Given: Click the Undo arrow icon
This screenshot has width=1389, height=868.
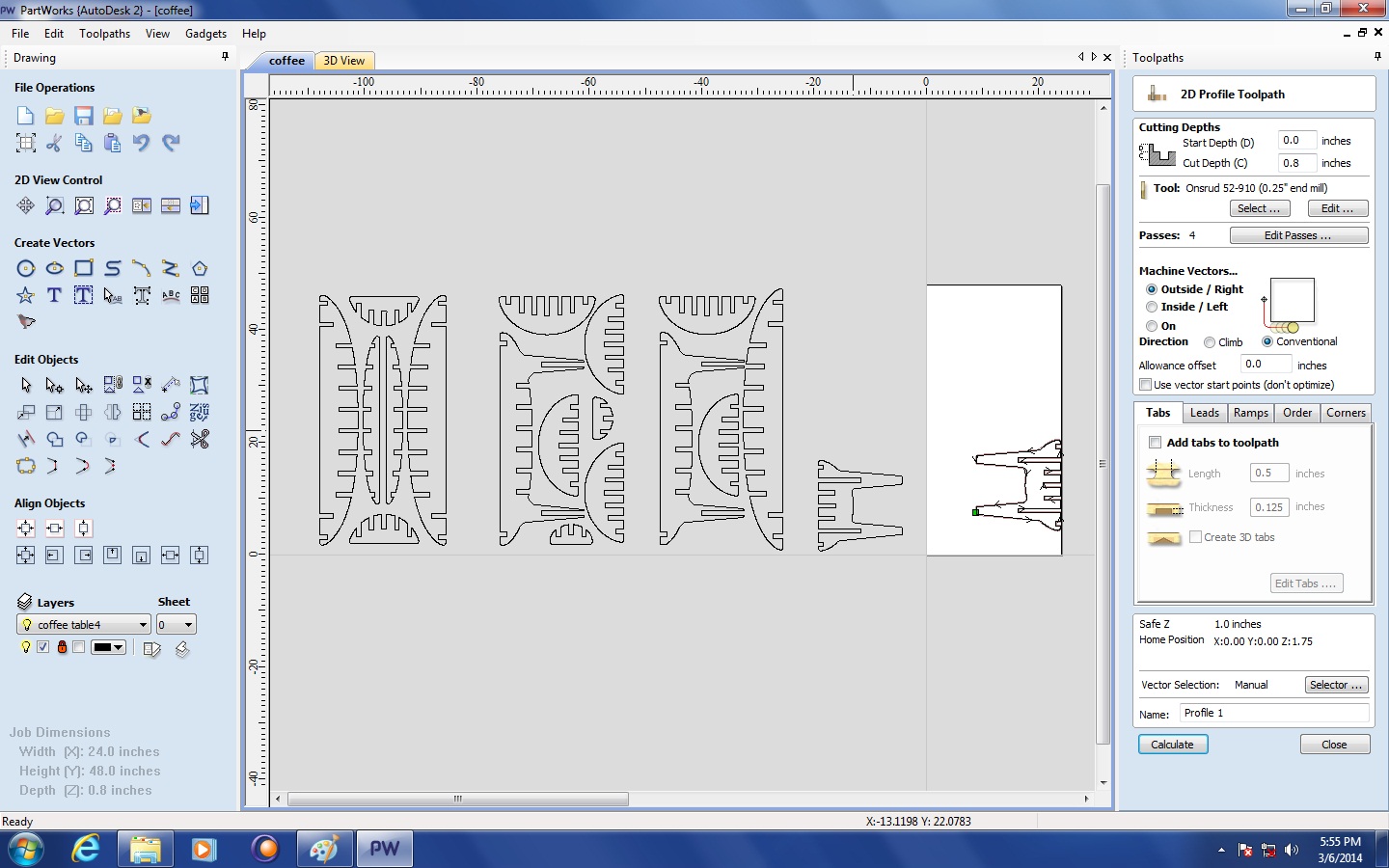Looking at the screenshot, I should 142,143.
